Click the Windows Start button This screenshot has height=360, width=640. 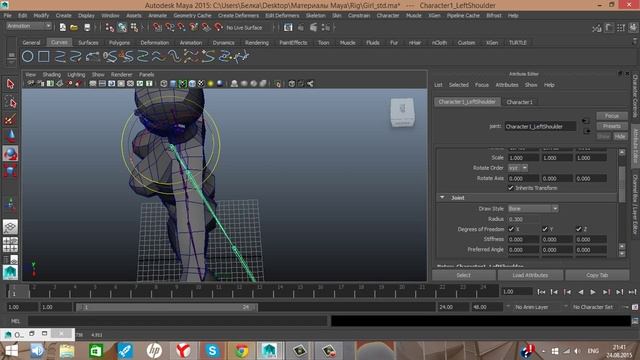(11, 350)
